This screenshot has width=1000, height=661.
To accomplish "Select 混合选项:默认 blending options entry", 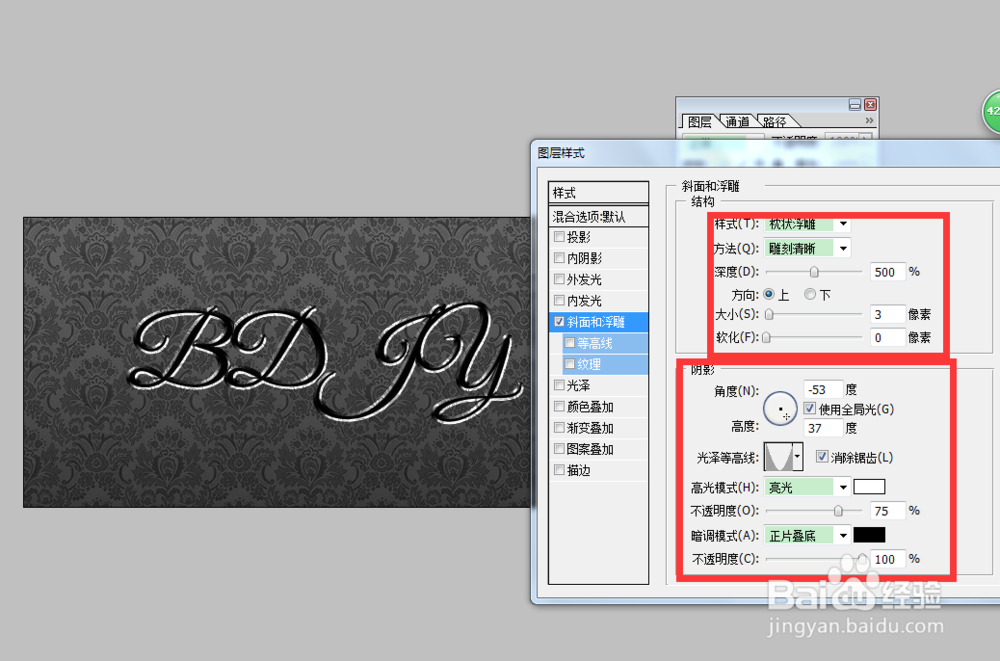I will click(598, 217).
